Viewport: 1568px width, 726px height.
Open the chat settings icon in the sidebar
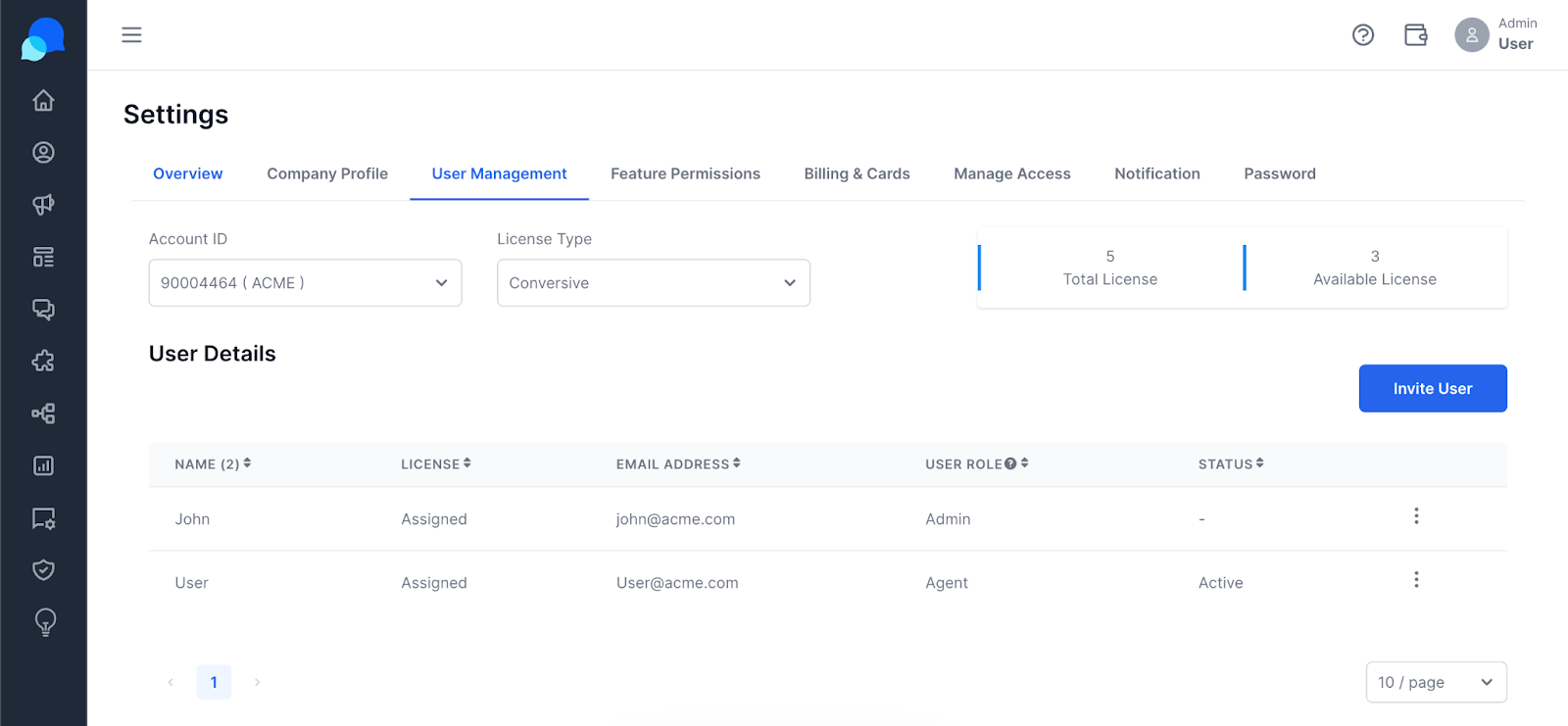(x=43, y=518)
